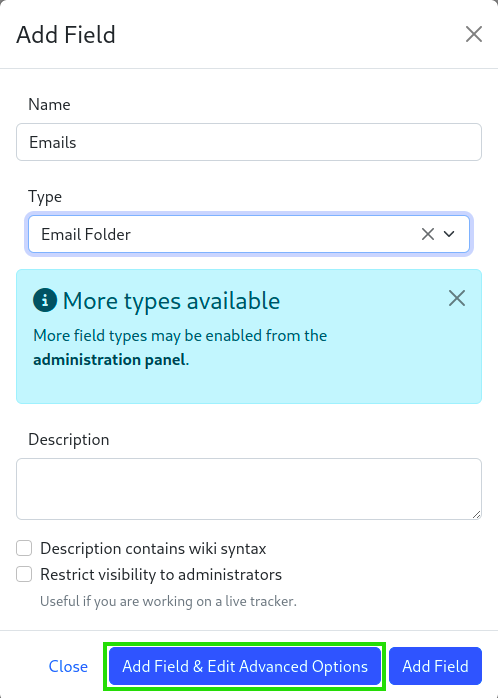The height and width of the screenshot is (698, 498).
Task: Click into the Description text area
Action: (249, 489)
